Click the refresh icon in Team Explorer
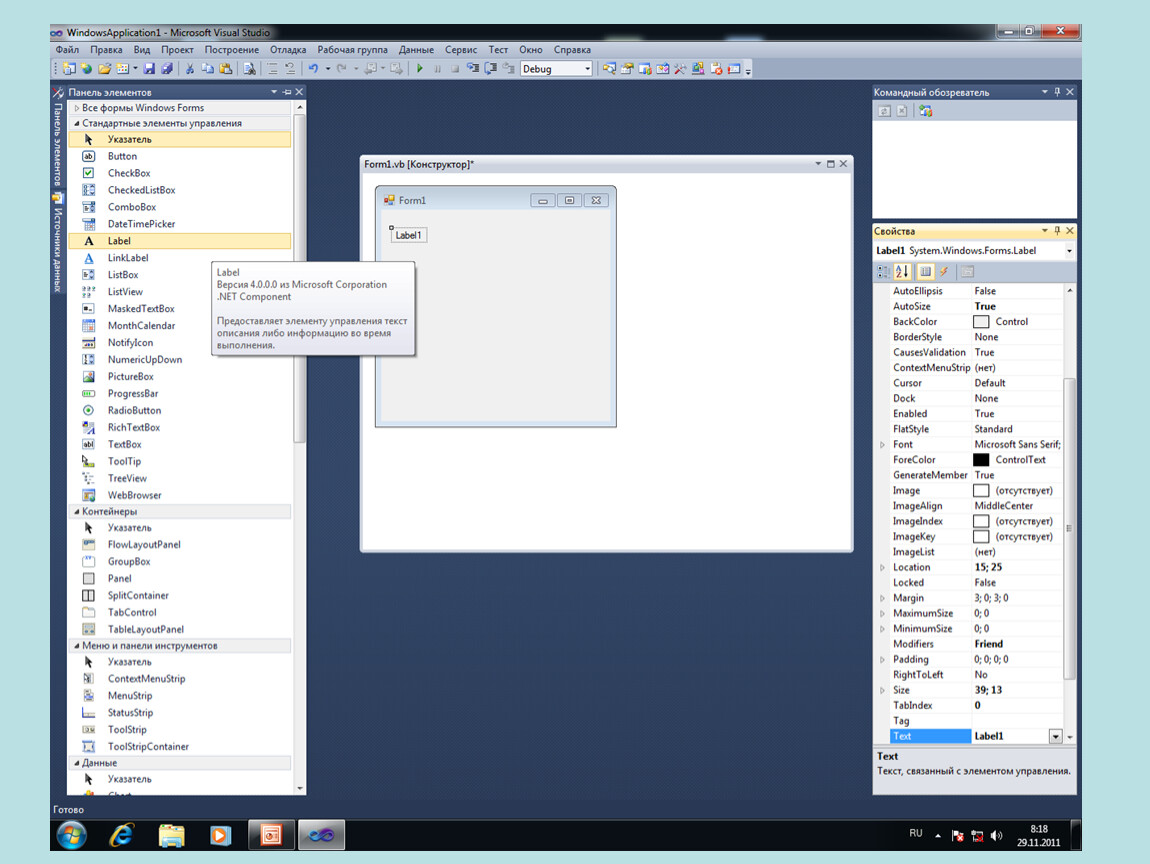Viewport: 1150px width, 864px height. [885, 111]
